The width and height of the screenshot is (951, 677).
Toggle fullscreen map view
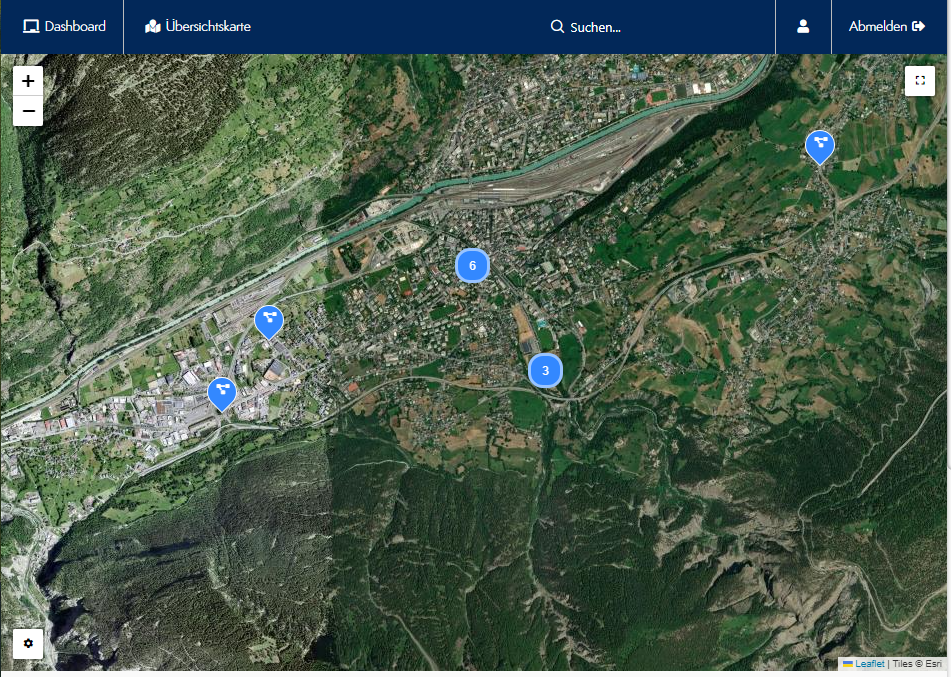click(919, 81)
